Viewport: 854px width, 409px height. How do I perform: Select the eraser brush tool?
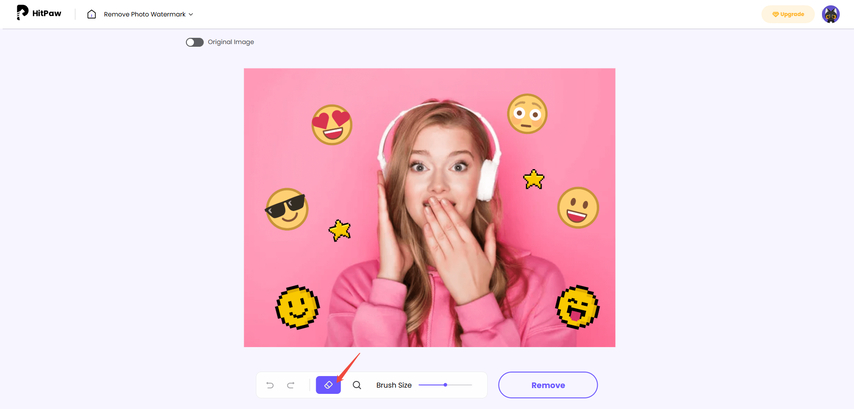click(328, 385)
